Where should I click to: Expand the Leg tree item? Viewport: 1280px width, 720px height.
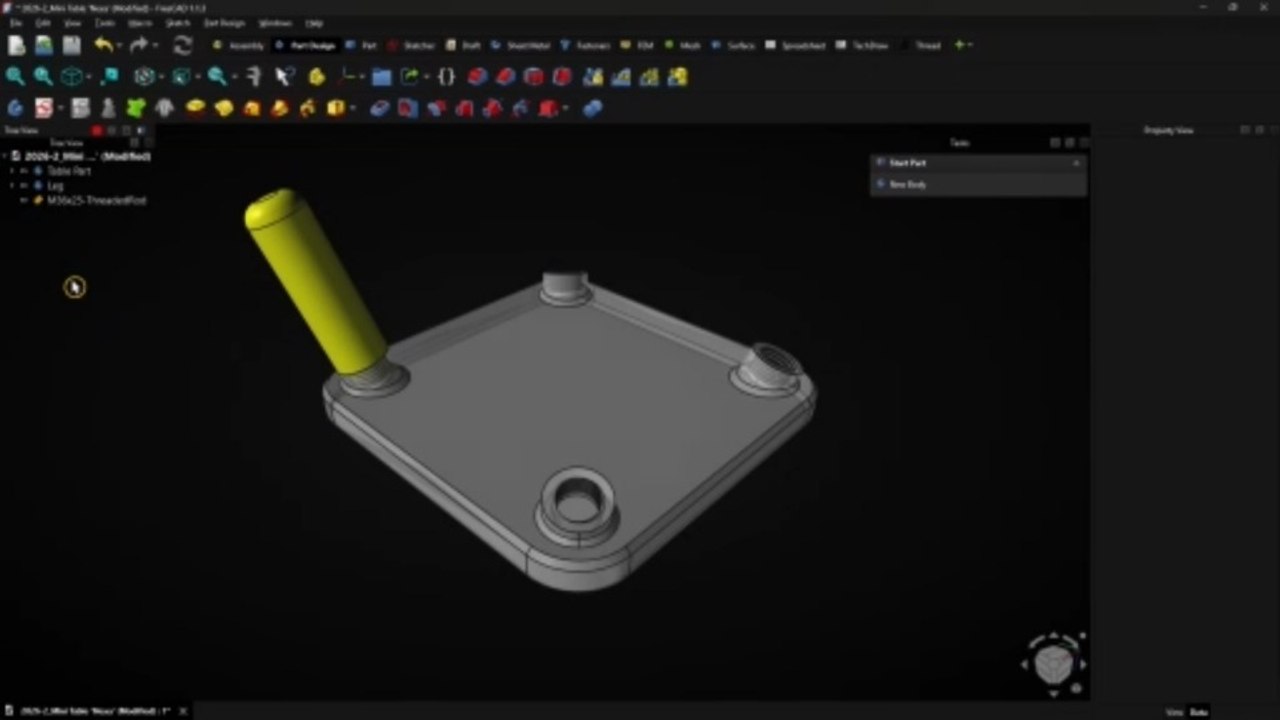(12, 186)
